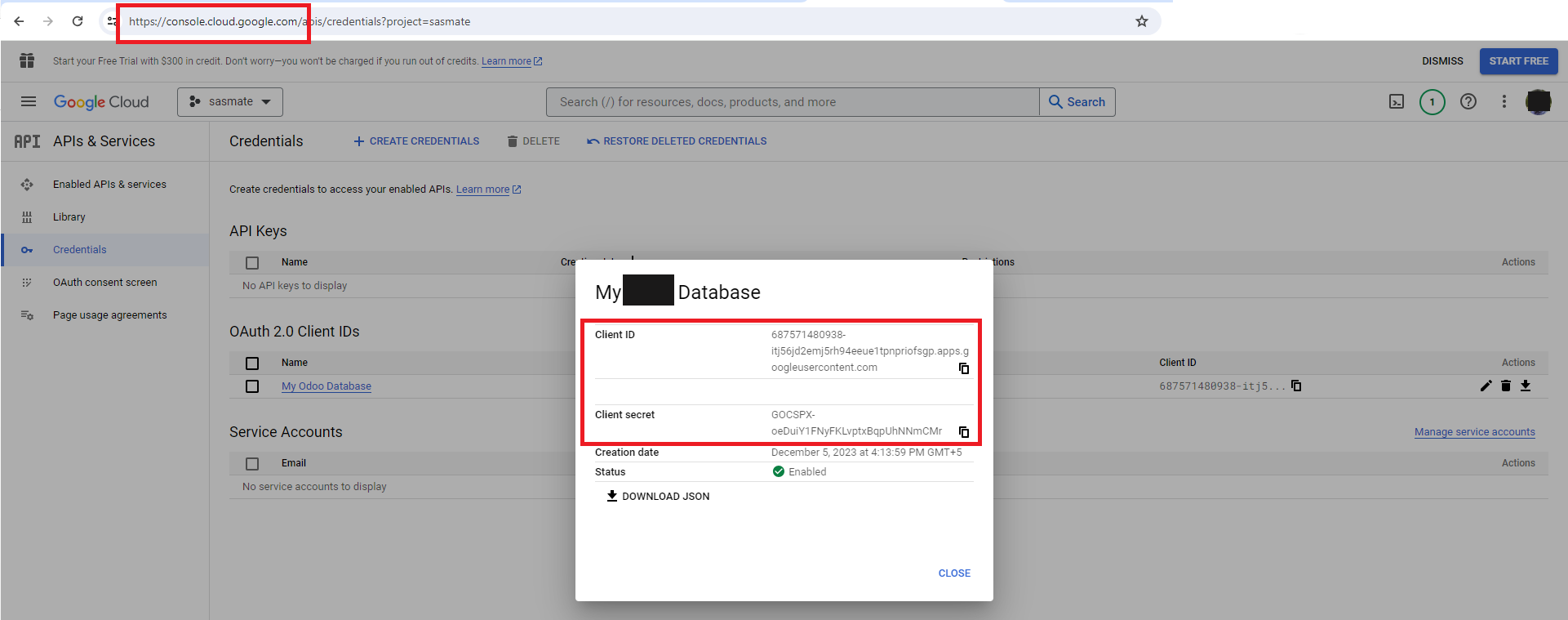Expand the sasmate project selector dropdown
The height and width of the screenshot is (620, 1568).
230,102
